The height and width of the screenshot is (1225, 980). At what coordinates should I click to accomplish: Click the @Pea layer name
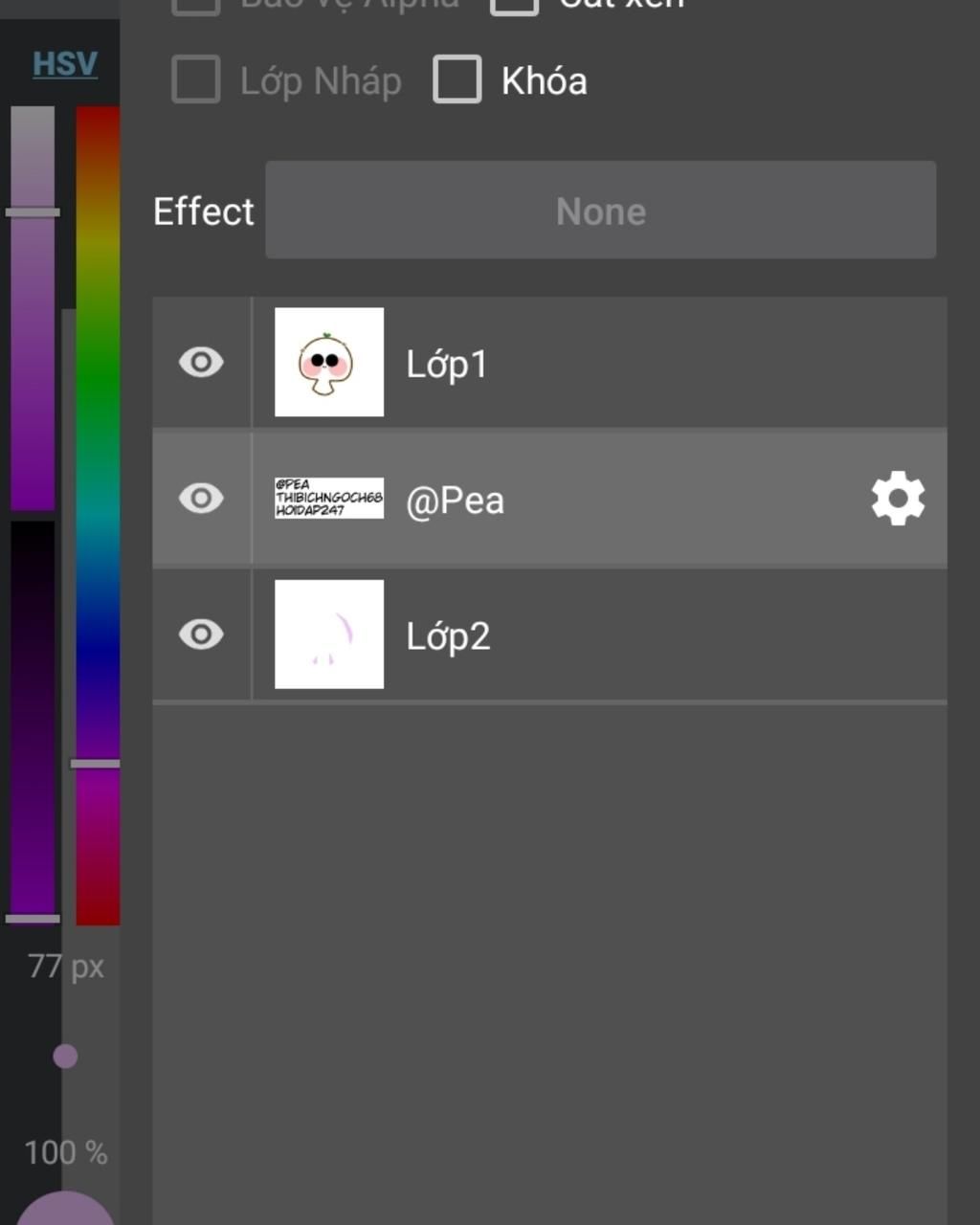pyautogui.click(x=455, y=501)
